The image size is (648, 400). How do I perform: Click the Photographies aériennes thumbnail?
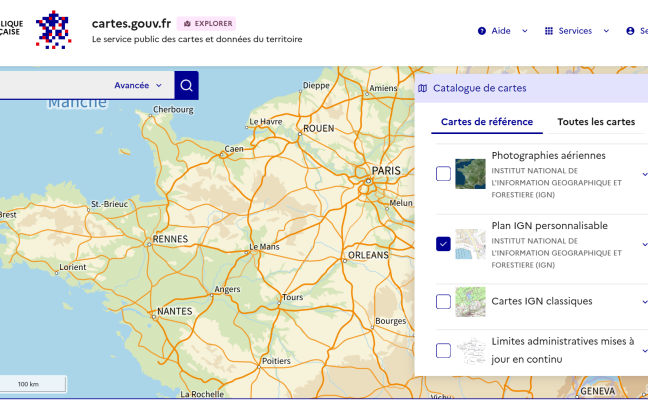[x=470, y=174]
